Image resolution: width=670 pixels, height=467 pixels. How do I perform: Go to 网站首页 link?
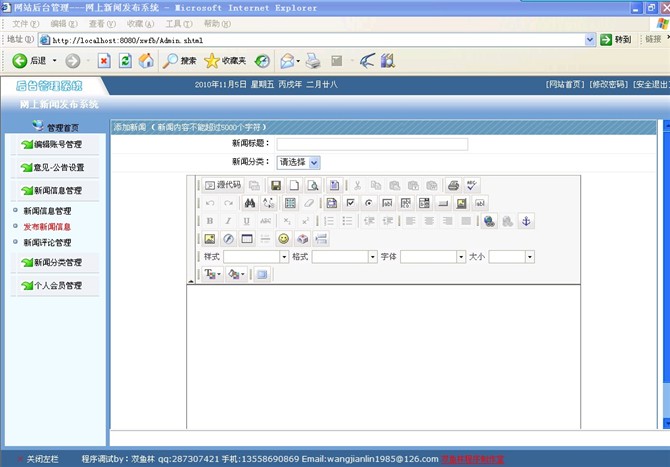(x=564, y=85)
